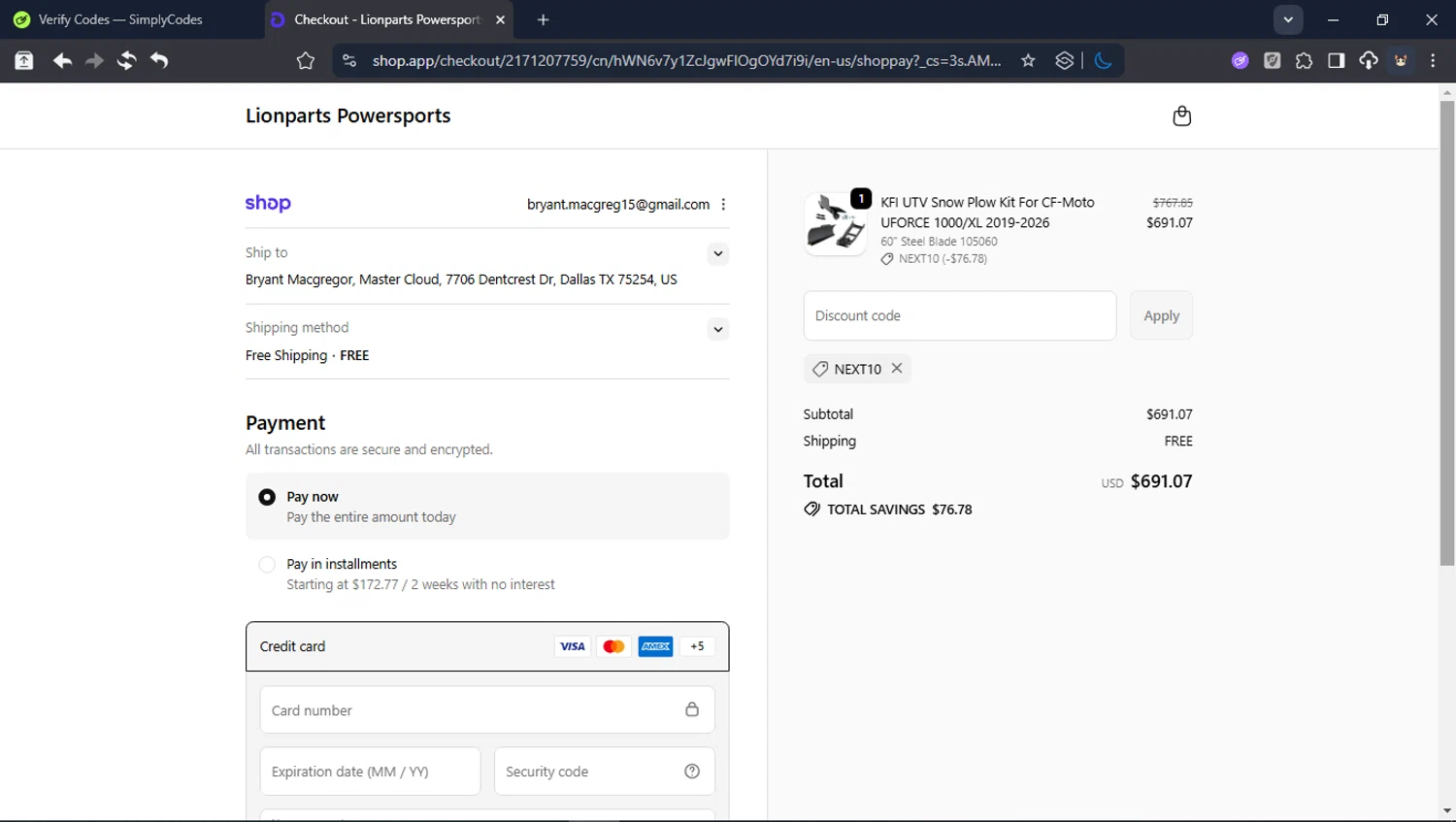The height and width of the screenshot is (822, 1456).
Task: Click the browser forward arrow
Action: (94, 60)
